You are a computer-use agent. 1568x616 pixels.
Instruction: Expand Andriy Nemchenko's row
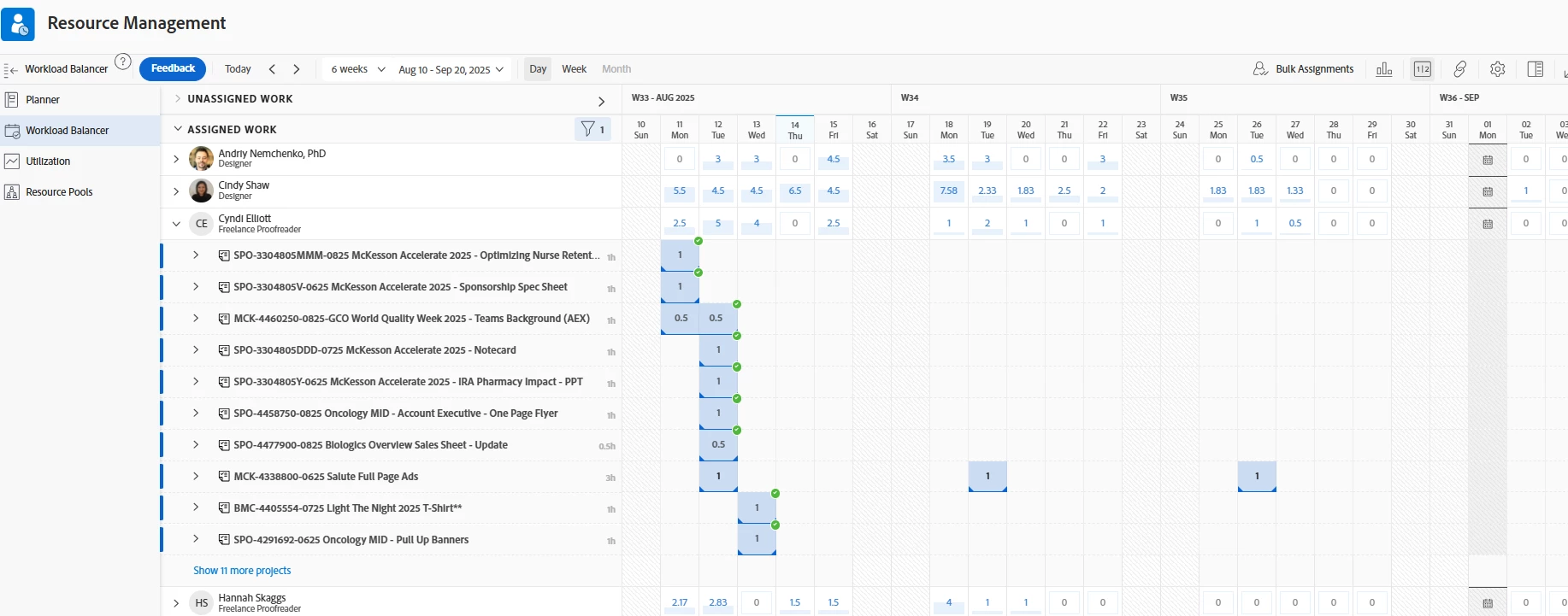176,160
